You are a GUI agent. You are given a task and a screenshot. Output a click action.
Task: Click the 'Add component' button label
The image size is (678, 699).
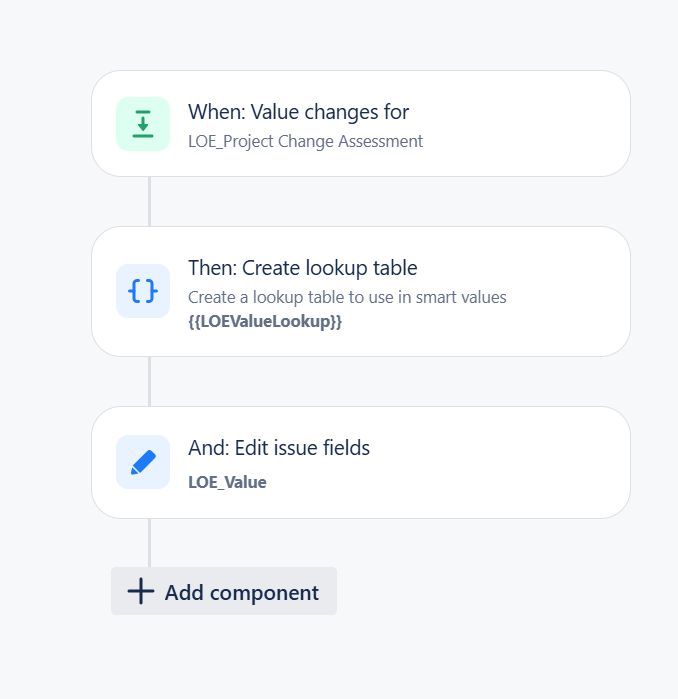[242, 593]
